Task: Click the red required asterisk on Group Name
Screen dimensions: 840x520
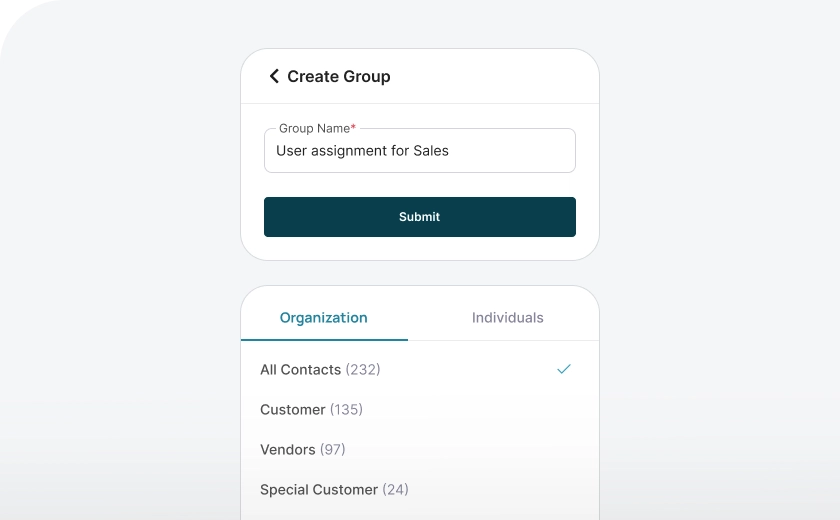Action: [x=353, y=128]
